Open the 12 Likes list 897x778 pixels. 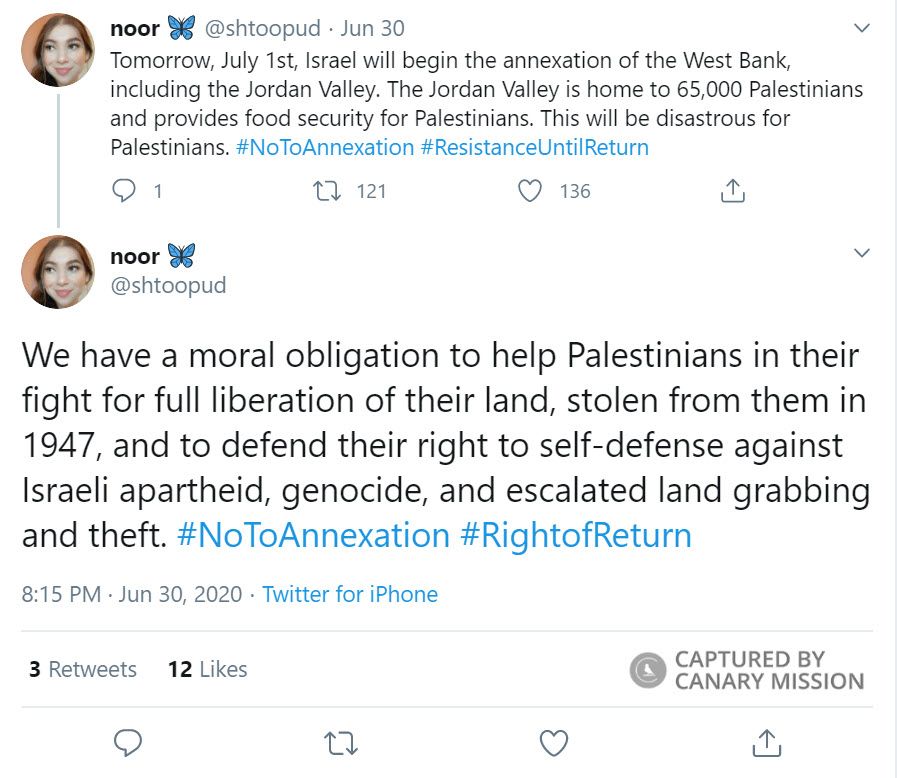pos(206,670)
